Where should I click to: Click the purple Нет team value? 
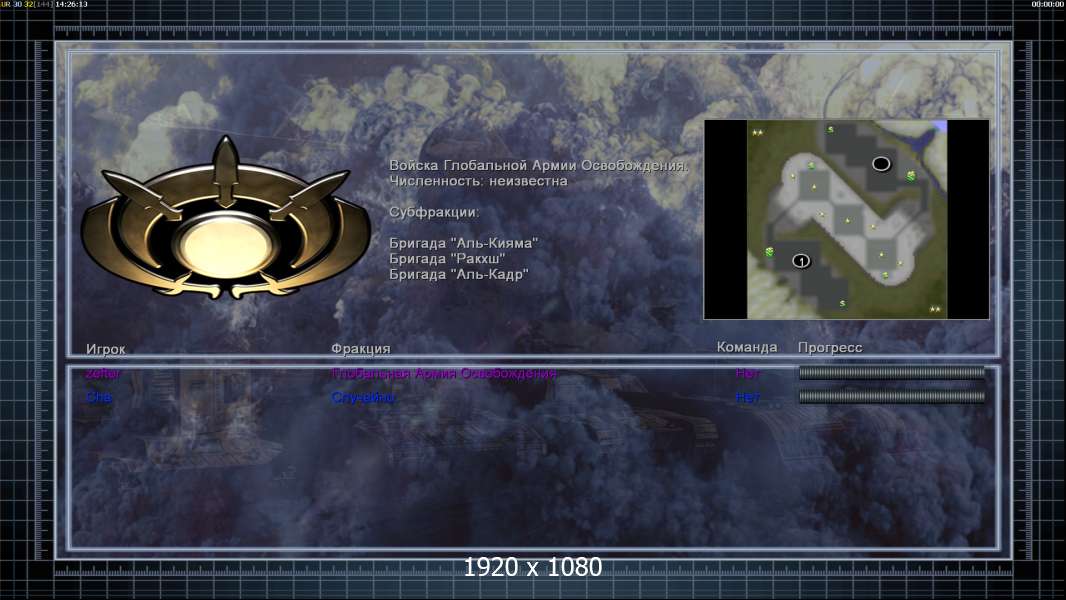pos(748,373)
